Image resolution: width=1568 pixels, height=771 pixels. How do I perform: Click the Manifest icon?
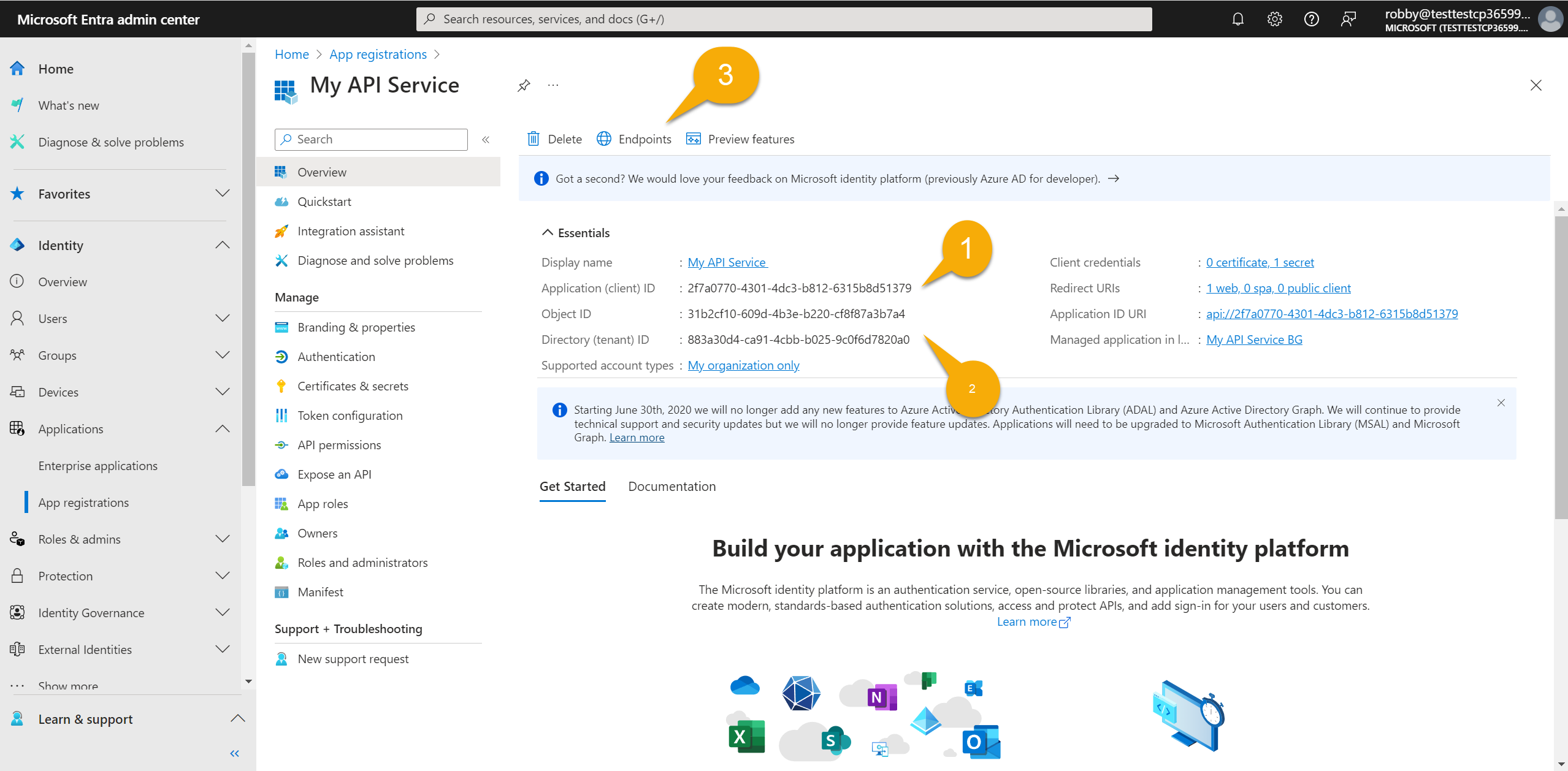tap(283, 592)
